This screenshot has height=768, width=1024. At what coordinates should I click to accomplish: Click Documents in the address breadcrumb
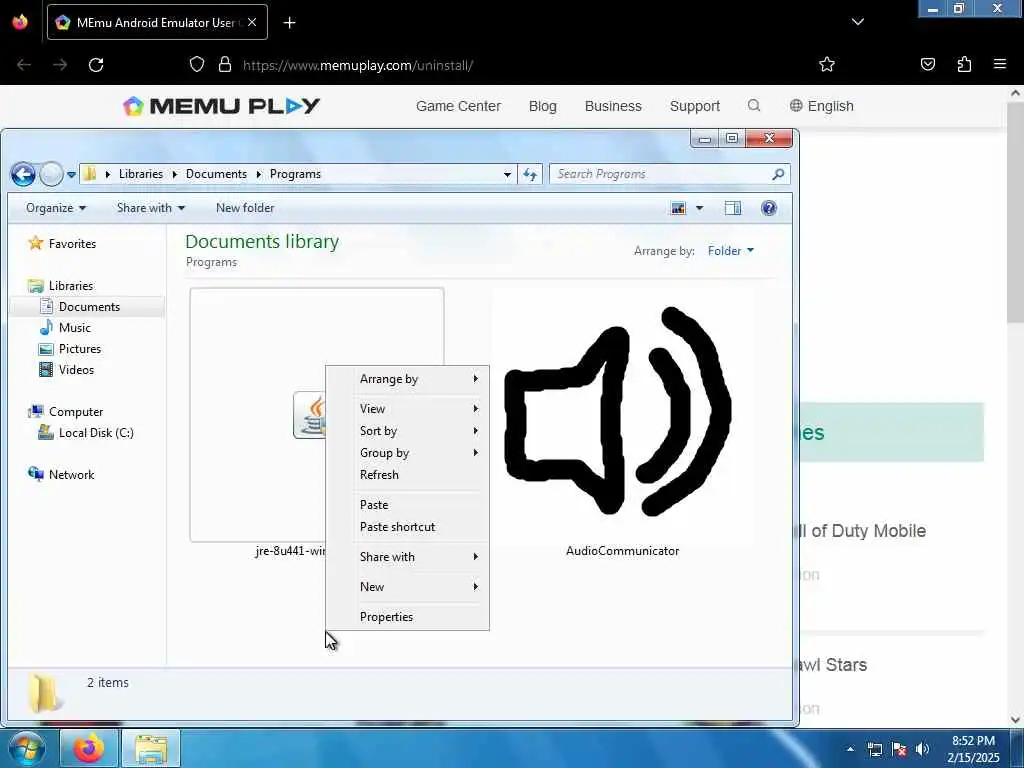click(x=216, y=174)
